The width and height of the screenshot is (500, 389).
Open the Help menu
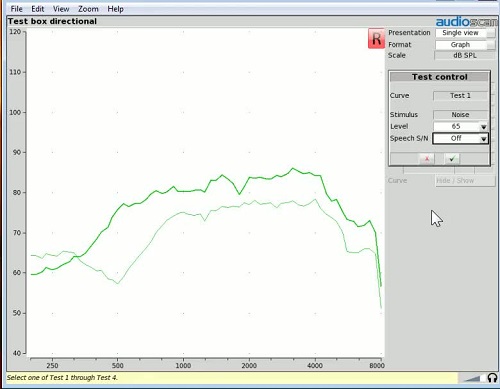[115, 9]
